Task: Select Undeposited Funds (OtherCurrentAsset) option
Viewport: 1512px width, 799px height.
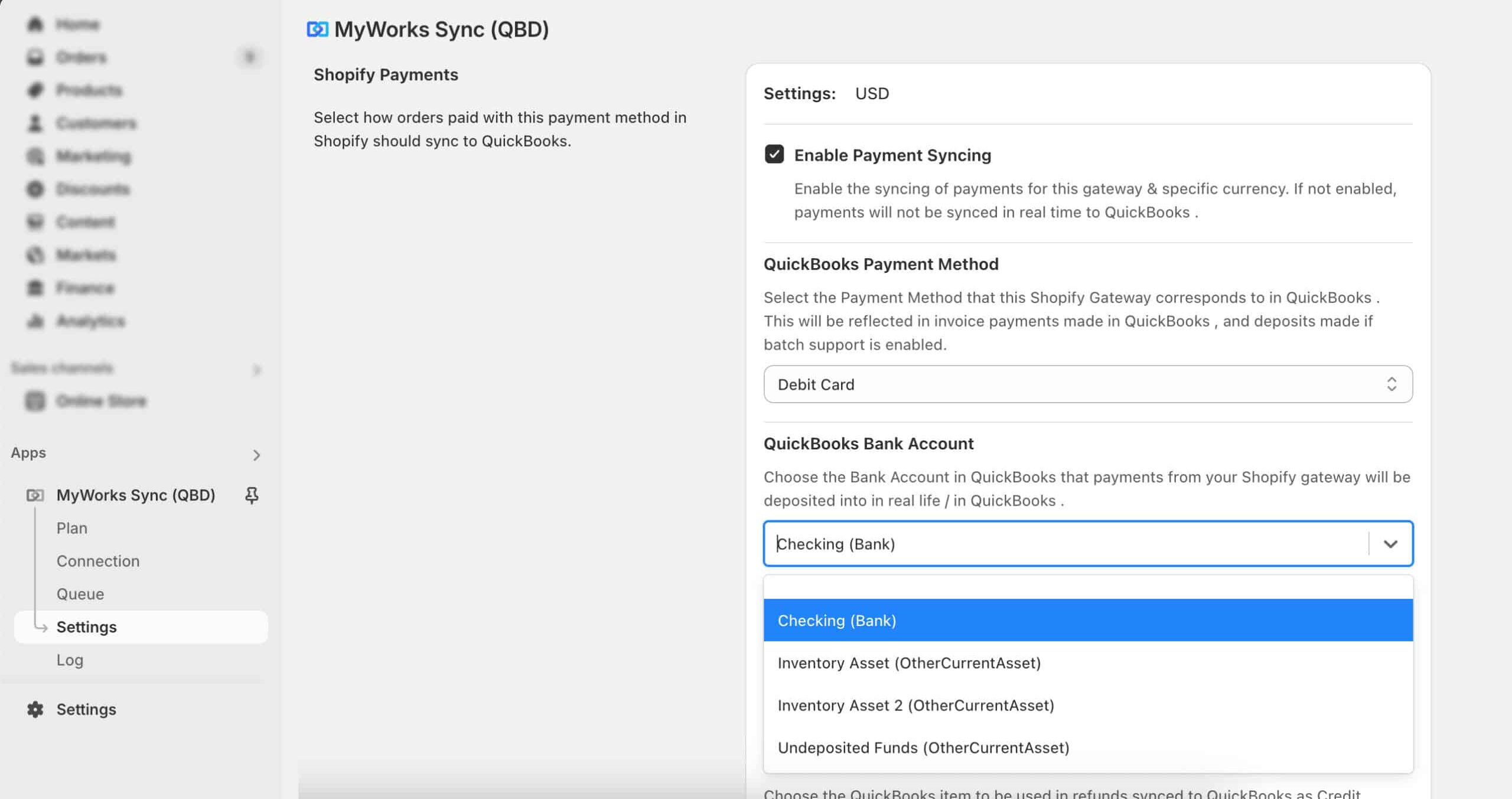Action: [x=1088, y=748]
